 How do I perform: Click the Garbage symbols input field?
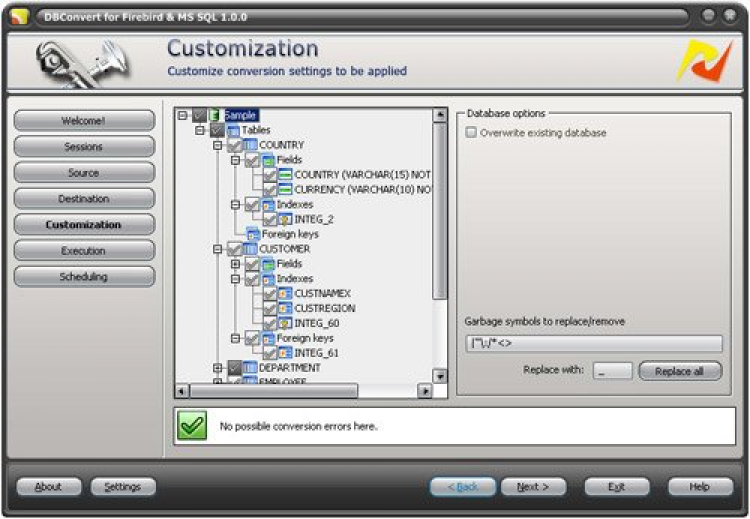594,343
